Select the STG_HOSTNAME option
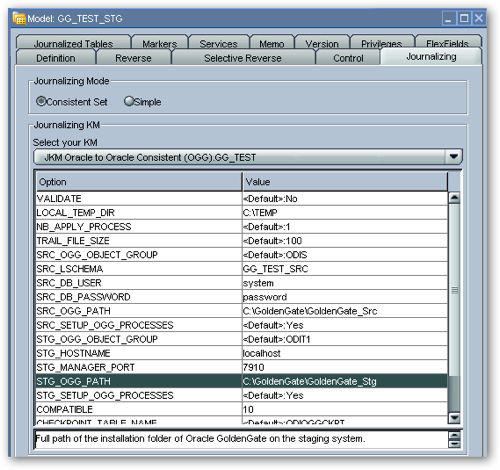The height and width of the screenshot is (470, 500). [x=139, y=353]
